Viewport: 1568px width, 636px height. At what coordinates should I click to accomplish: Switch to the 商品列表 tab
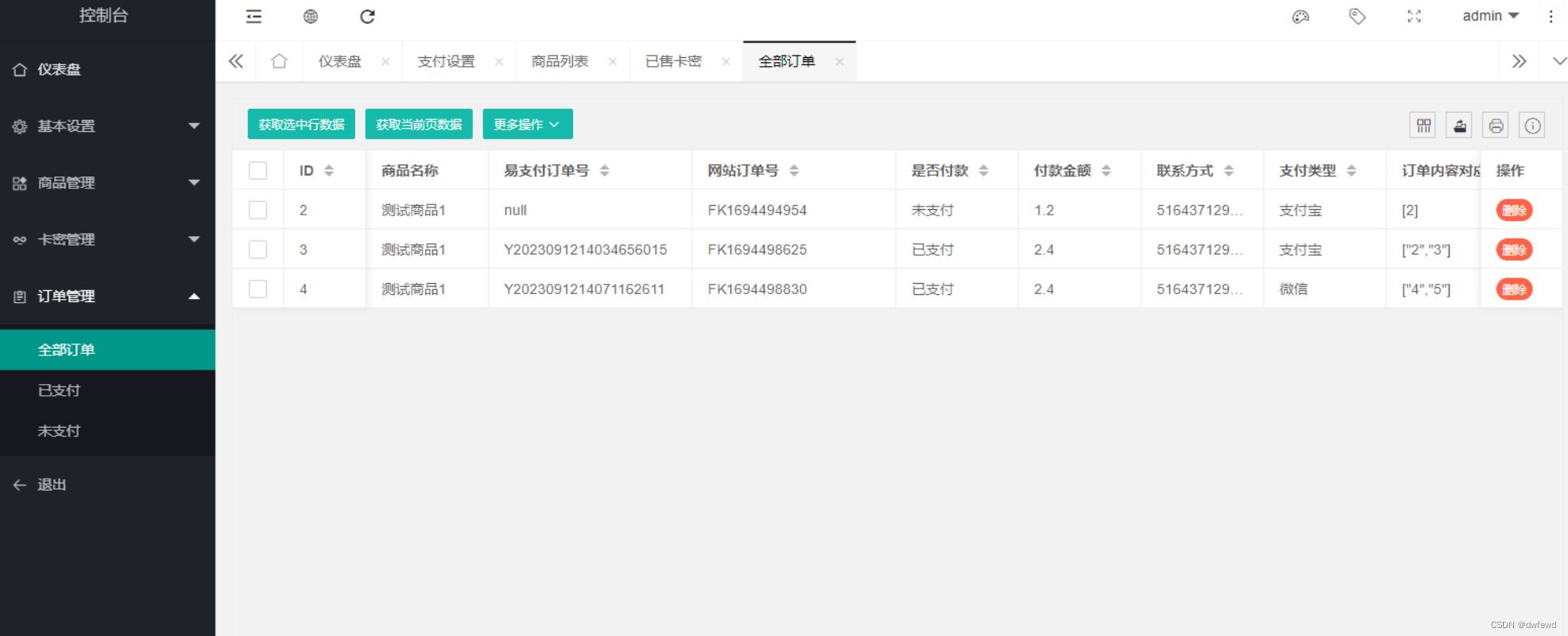[x=560, y=61]
